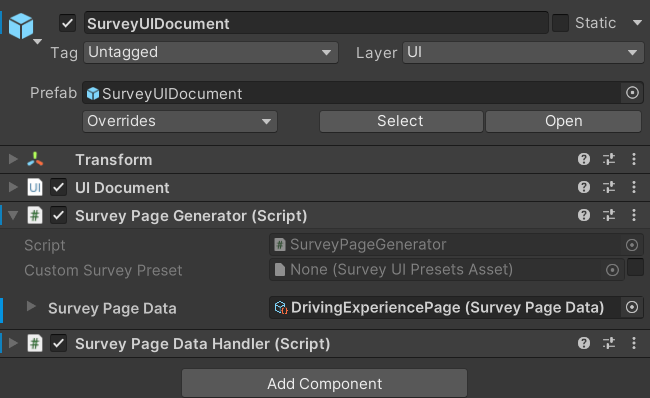Expand the UI Document component foldout
Image resolution: width=650 pixels, height=398 pixels.
(13, 187)
